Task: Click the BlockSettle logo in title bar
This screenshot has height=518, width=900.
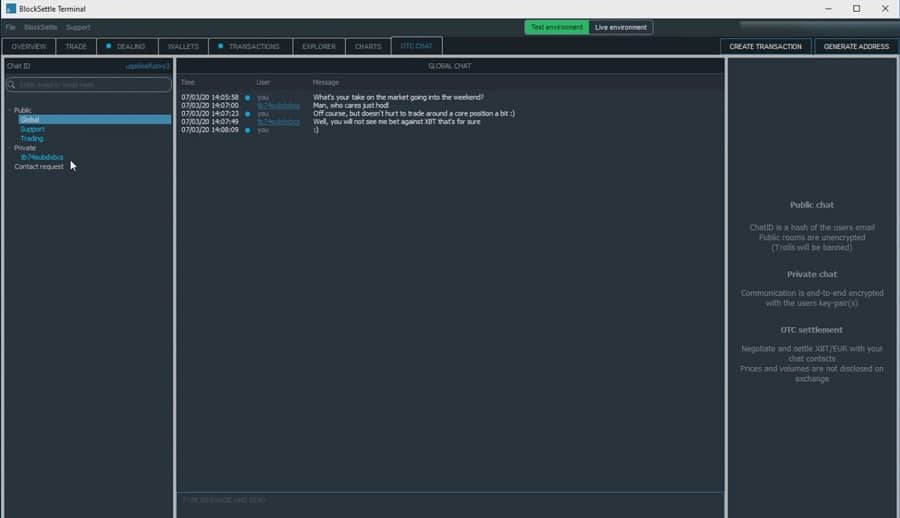Action: click(x=10, y=9)
